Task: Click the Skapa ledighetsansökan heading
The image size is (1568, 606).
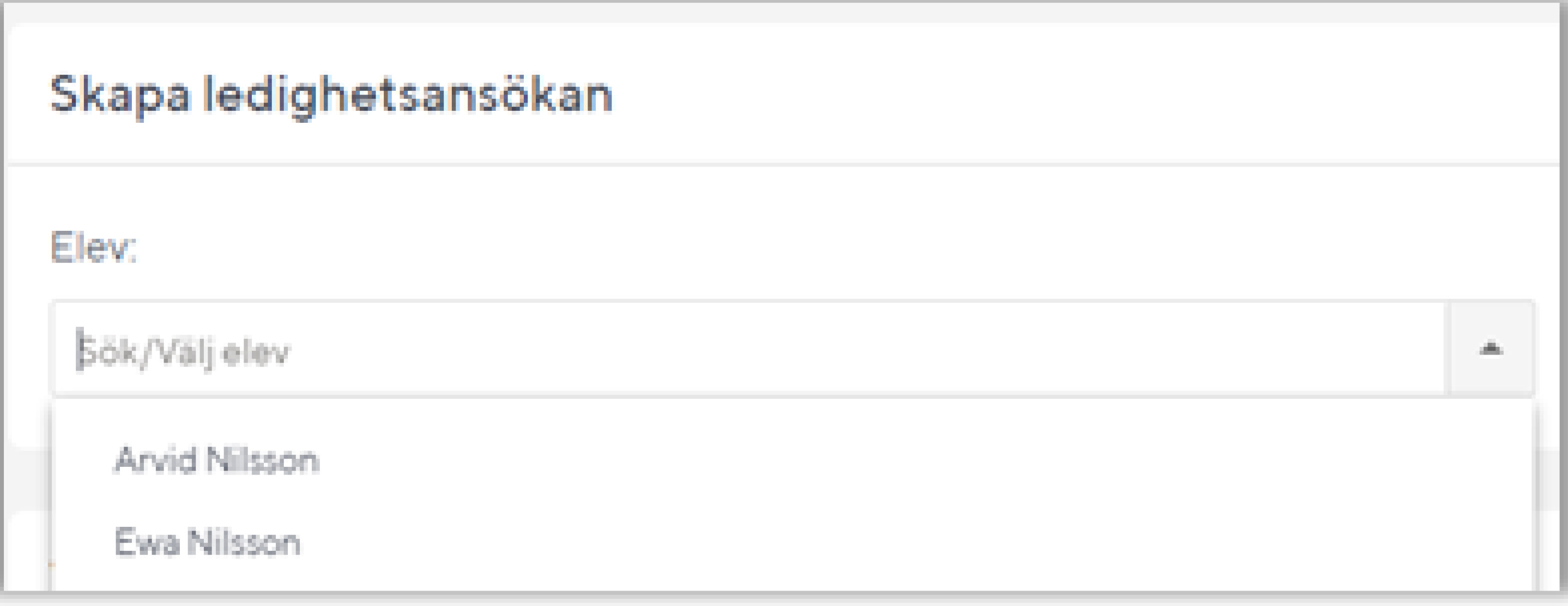Action: (331, 95)
